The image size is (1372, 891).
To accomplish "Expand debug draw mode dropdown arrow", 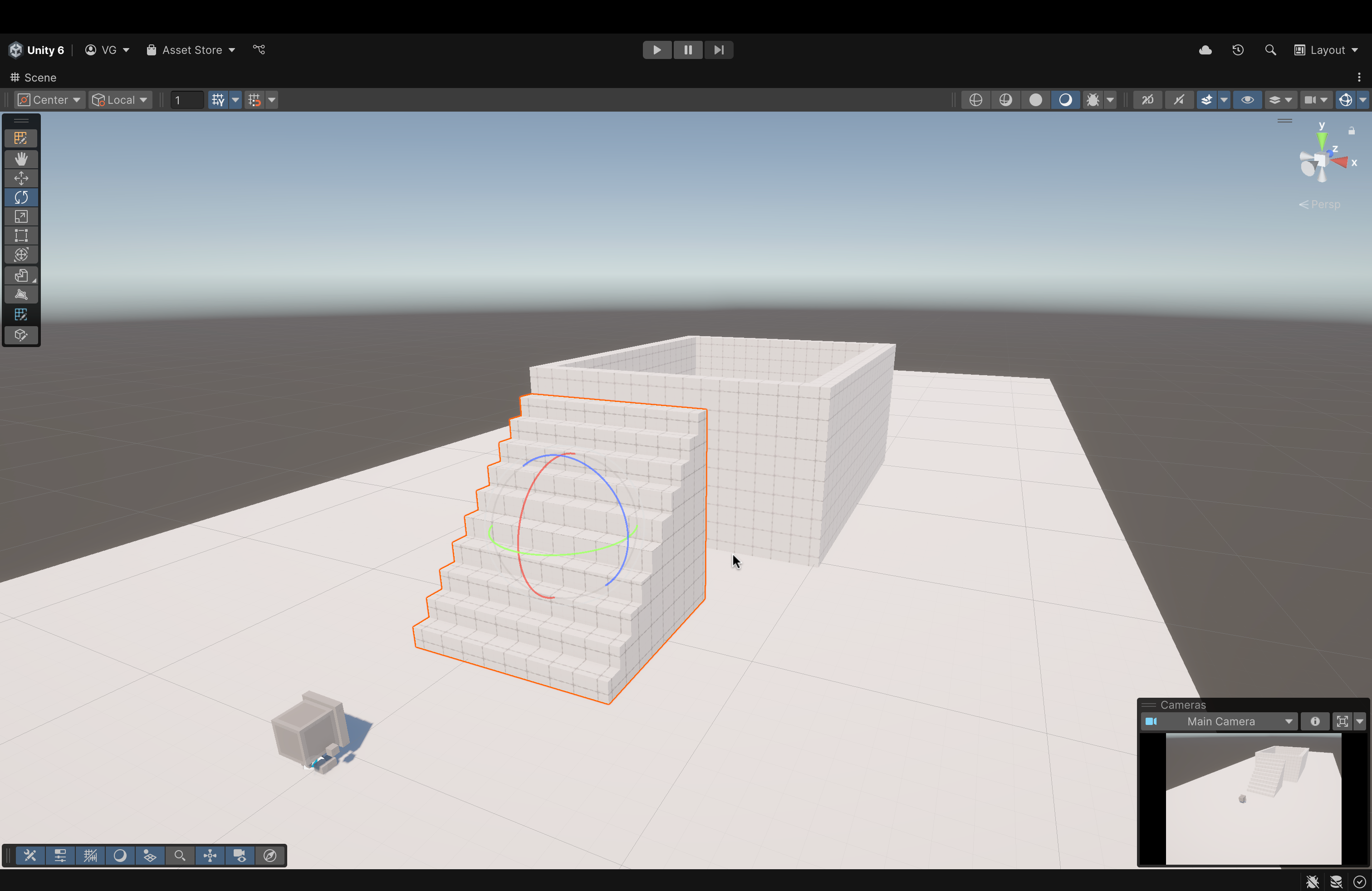I will pyautogui.click(x=1110, y=100).
